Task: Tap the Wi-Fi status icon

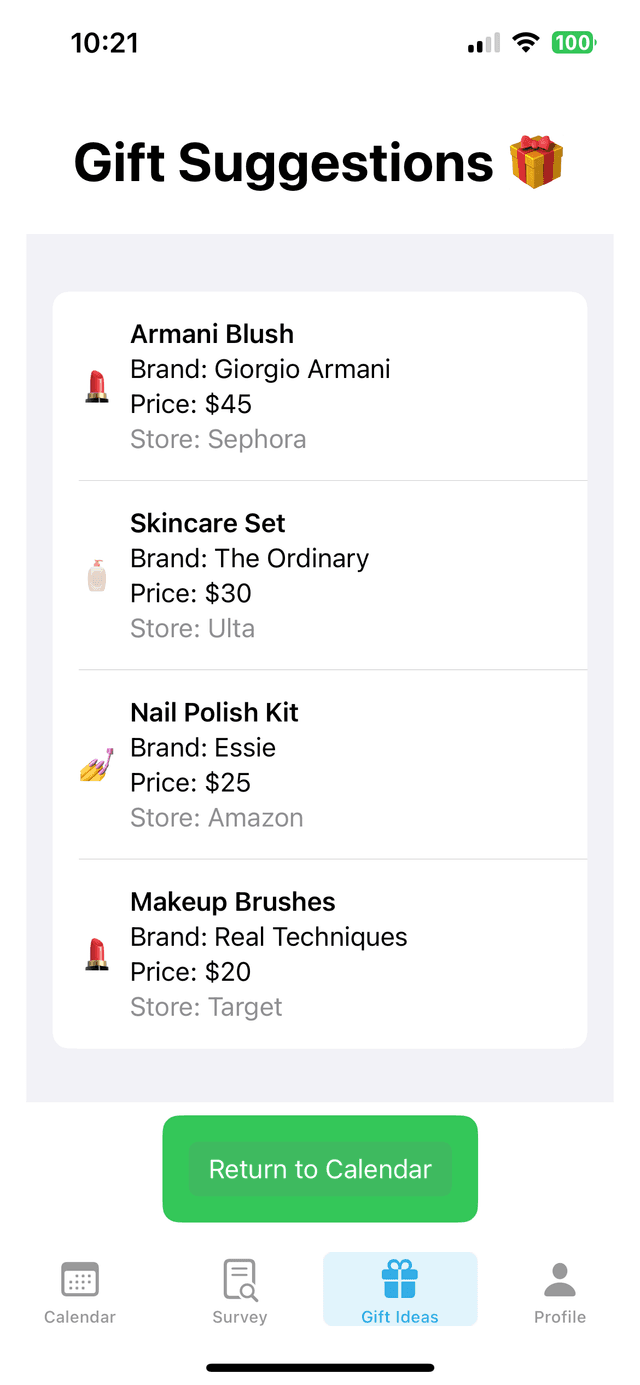Action: pos(525,43)
